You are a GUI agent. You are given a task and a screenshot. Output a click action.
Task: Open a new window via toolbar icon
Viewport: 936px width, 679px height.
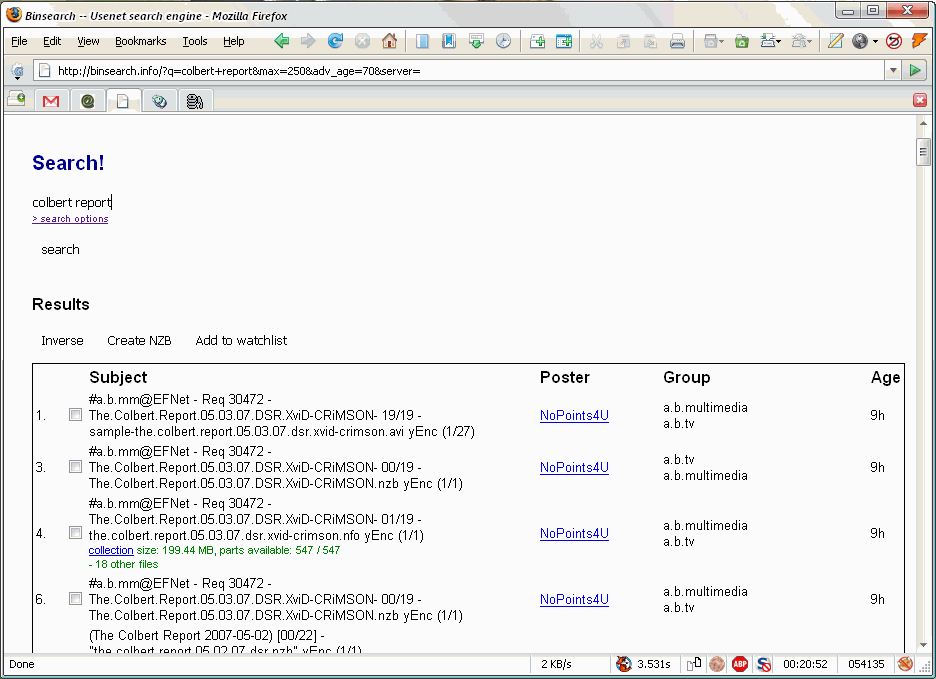tap(564, 41)
